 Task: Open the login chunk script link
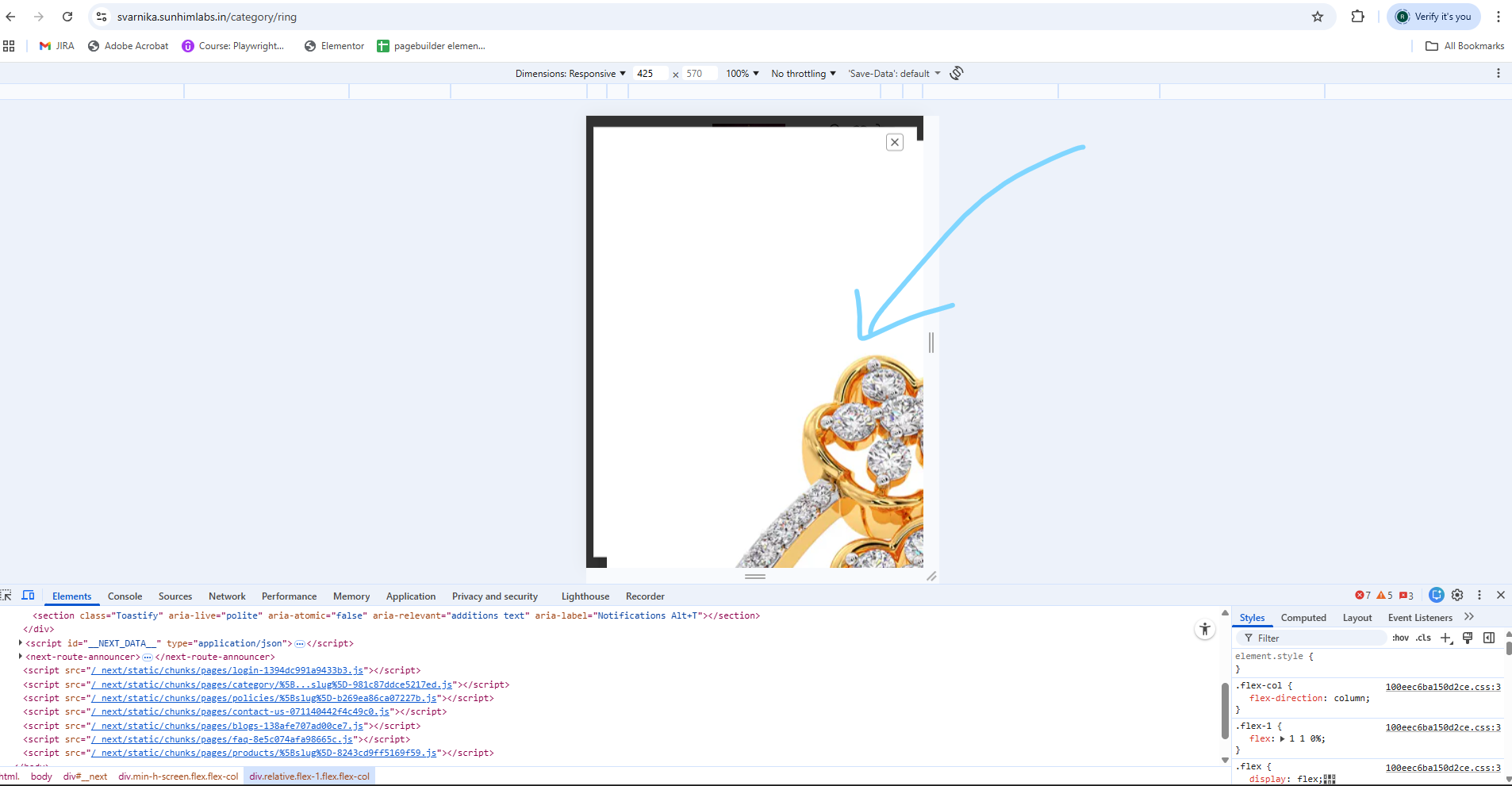(227, 670)
